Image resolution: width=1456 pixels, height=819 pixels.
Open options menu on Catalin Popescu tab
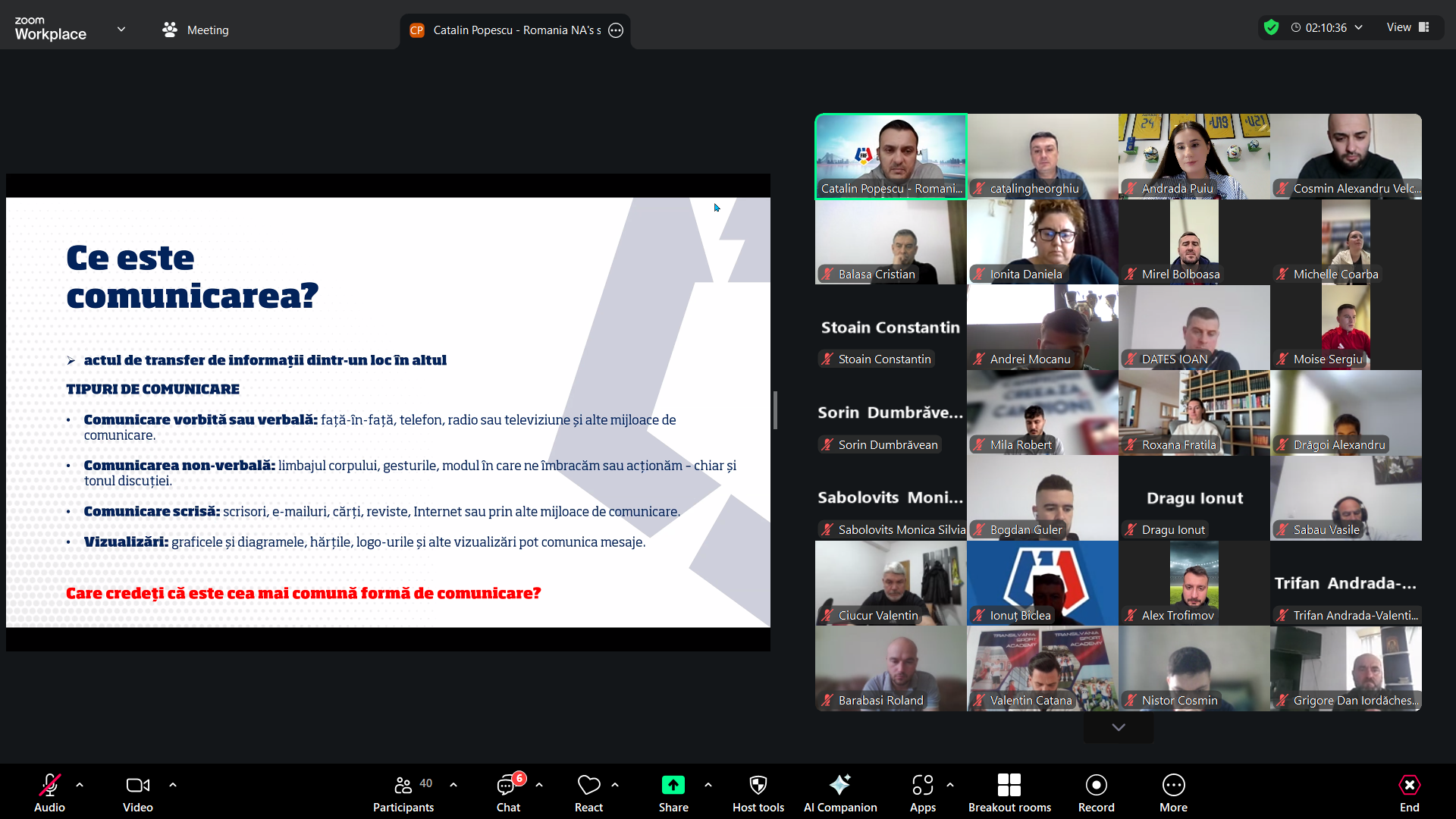(616, 30)
